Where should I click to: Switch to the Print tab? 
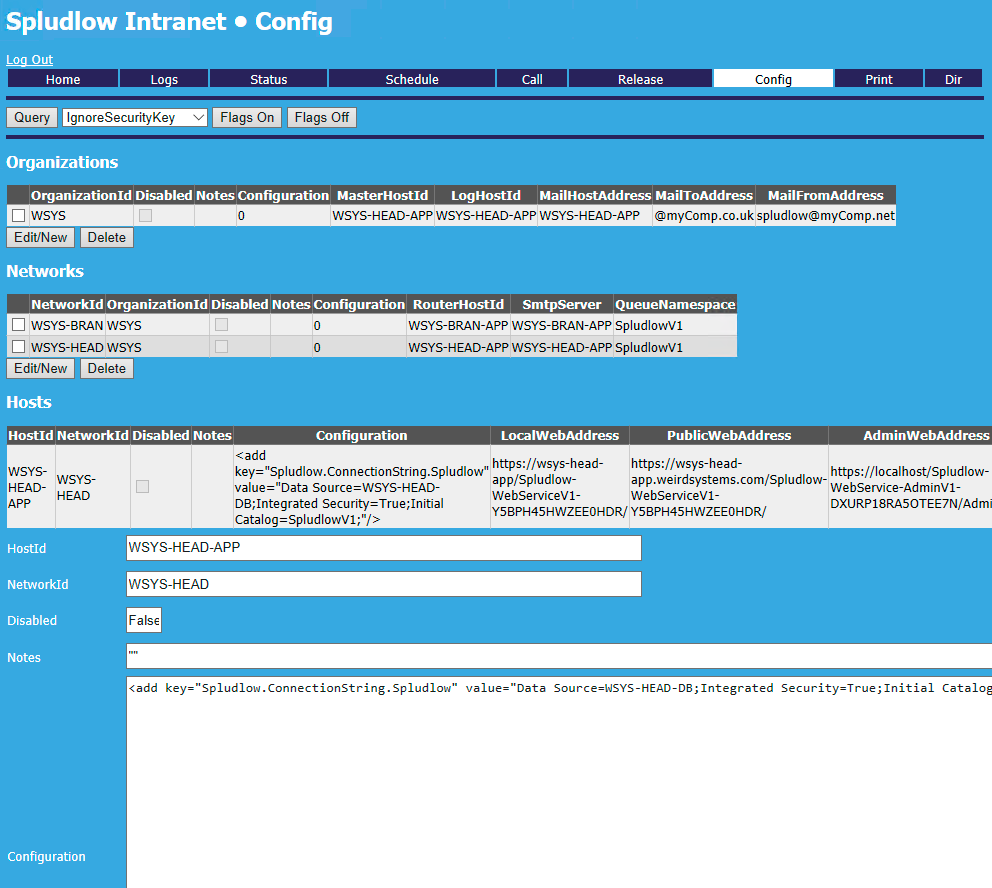879,79
